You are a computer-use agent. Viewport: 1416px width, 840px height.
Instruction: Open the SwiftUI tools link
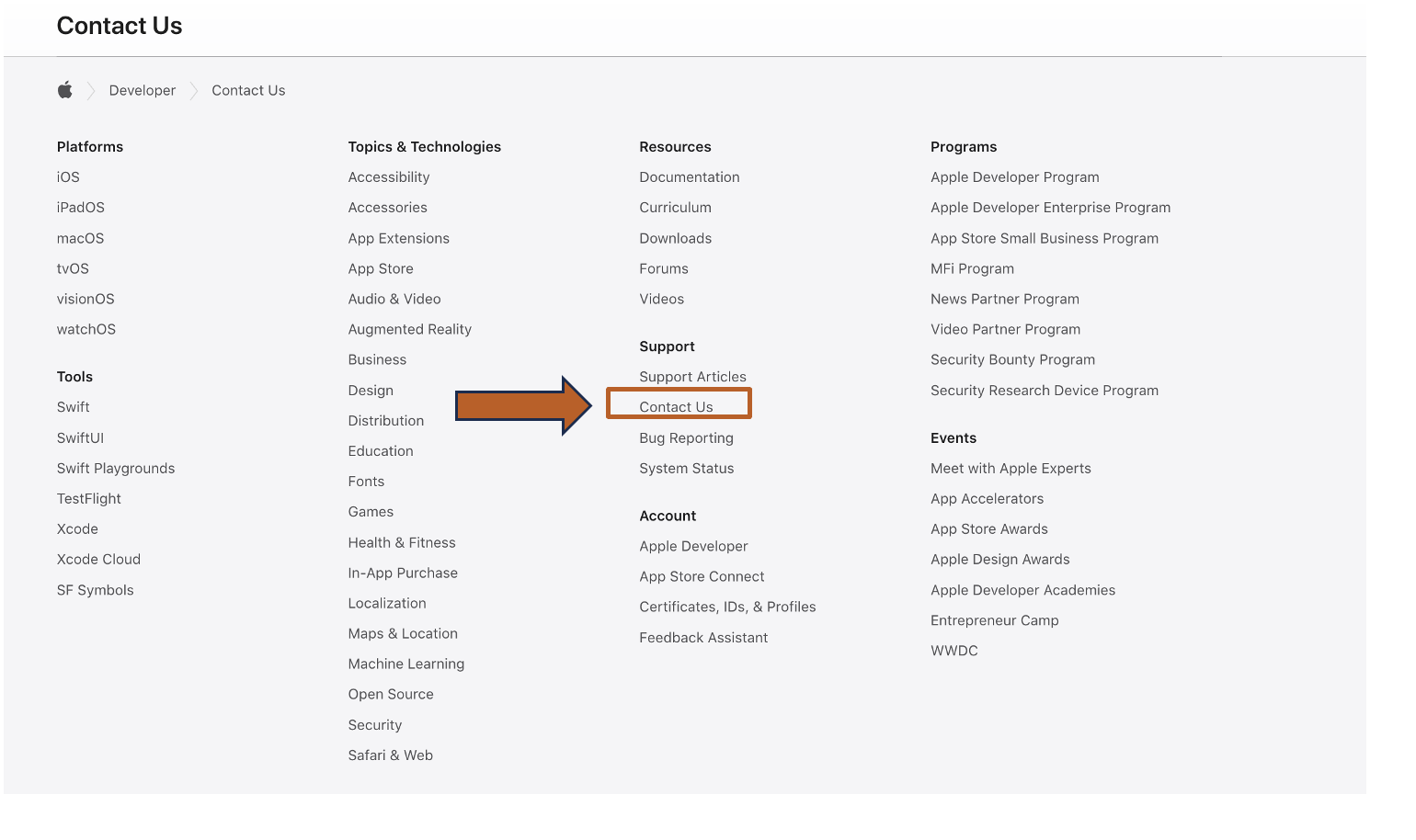click(80, 438)
